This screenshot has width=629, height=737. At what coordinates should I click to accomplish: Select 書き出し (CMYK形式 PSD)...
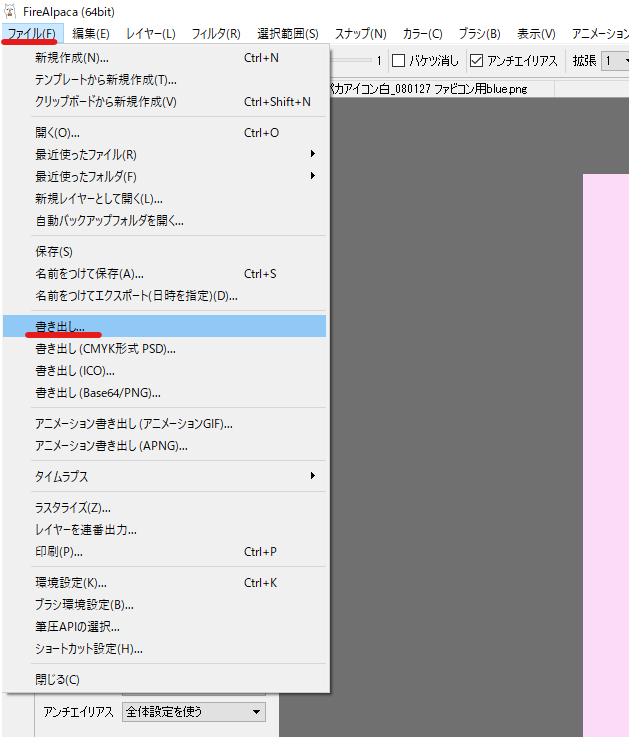(164, 349)
